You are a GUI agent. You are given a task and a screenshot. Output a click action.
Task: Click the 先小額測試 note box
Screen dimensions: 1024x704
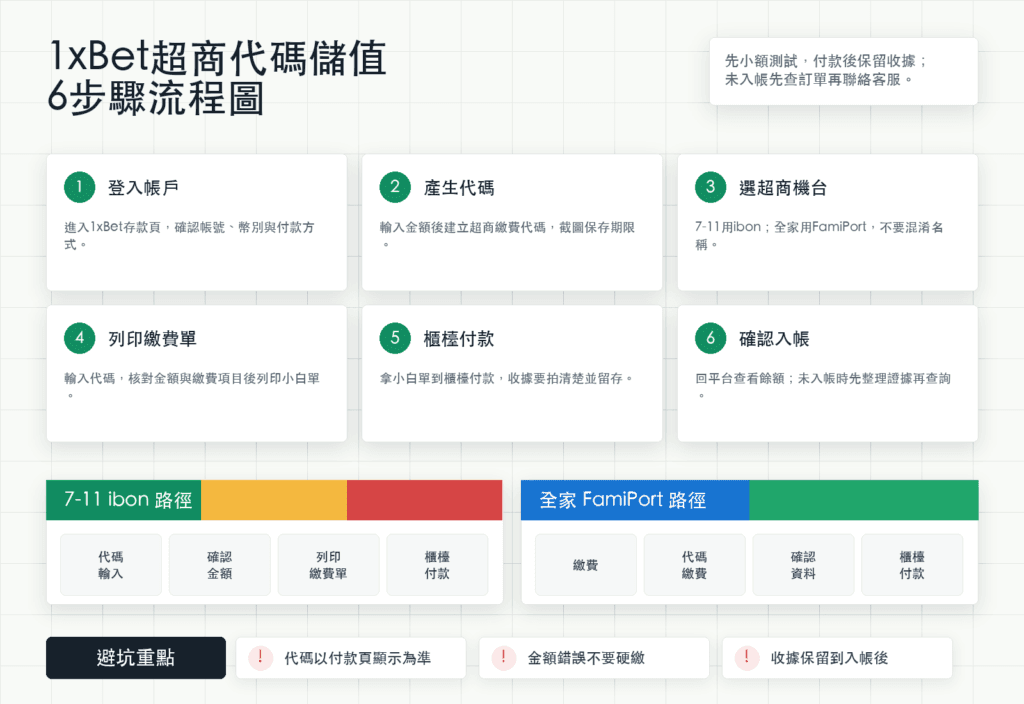(844, 71)
